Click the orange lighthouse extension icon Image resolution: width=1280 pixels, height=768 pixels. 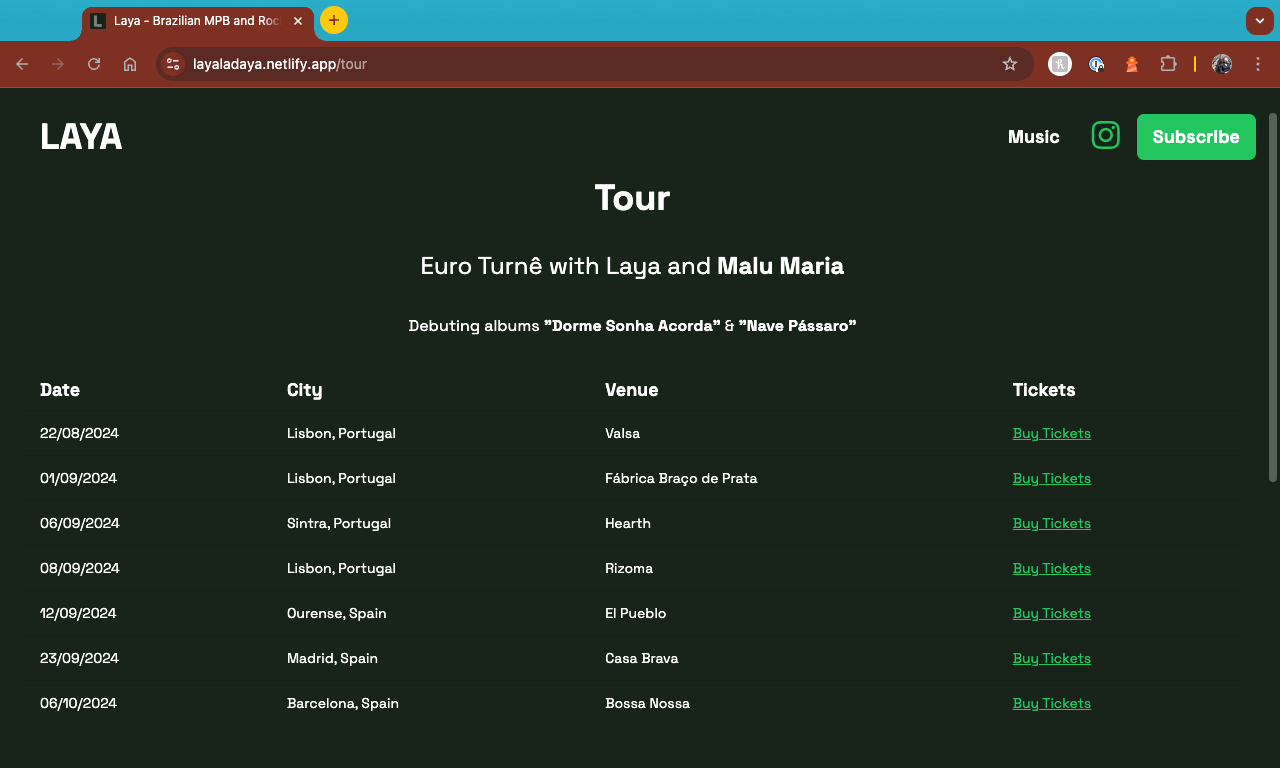pyautogui.click(x=1131, y=63)
